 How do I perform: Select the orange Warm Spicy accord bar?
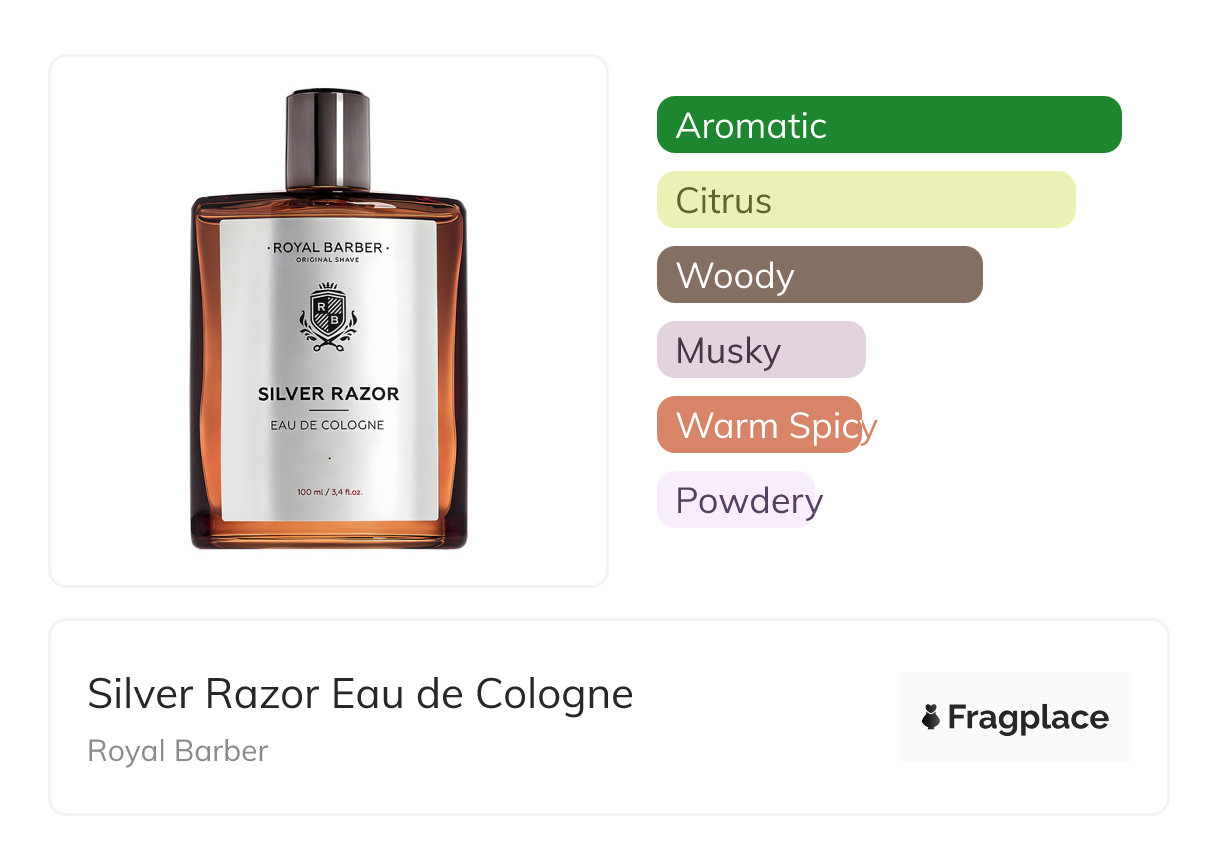pos(760,425)
